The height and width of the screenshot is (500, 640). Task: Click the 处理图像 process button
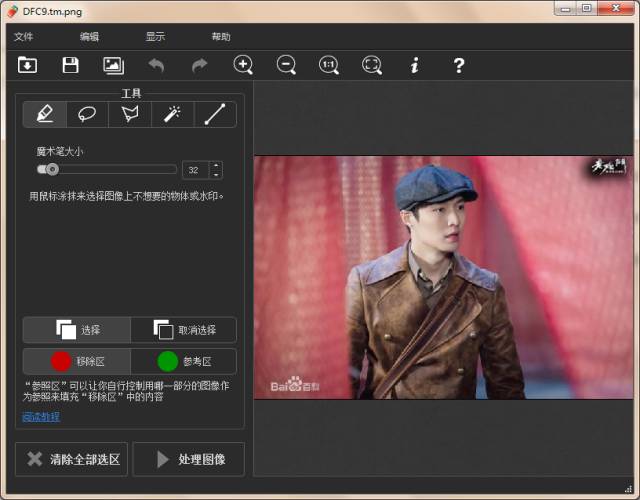pyautogui.click(x=189, y=459)
